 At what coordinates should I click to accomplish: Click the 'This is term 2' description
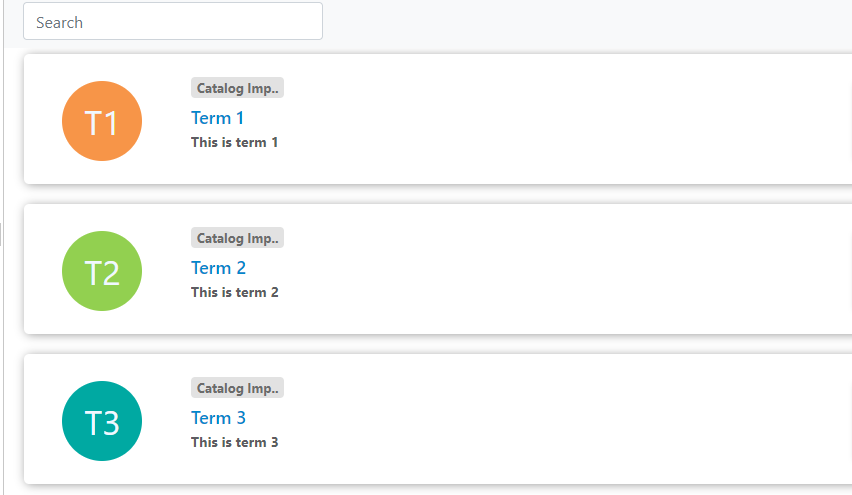[x=234, y=292]
